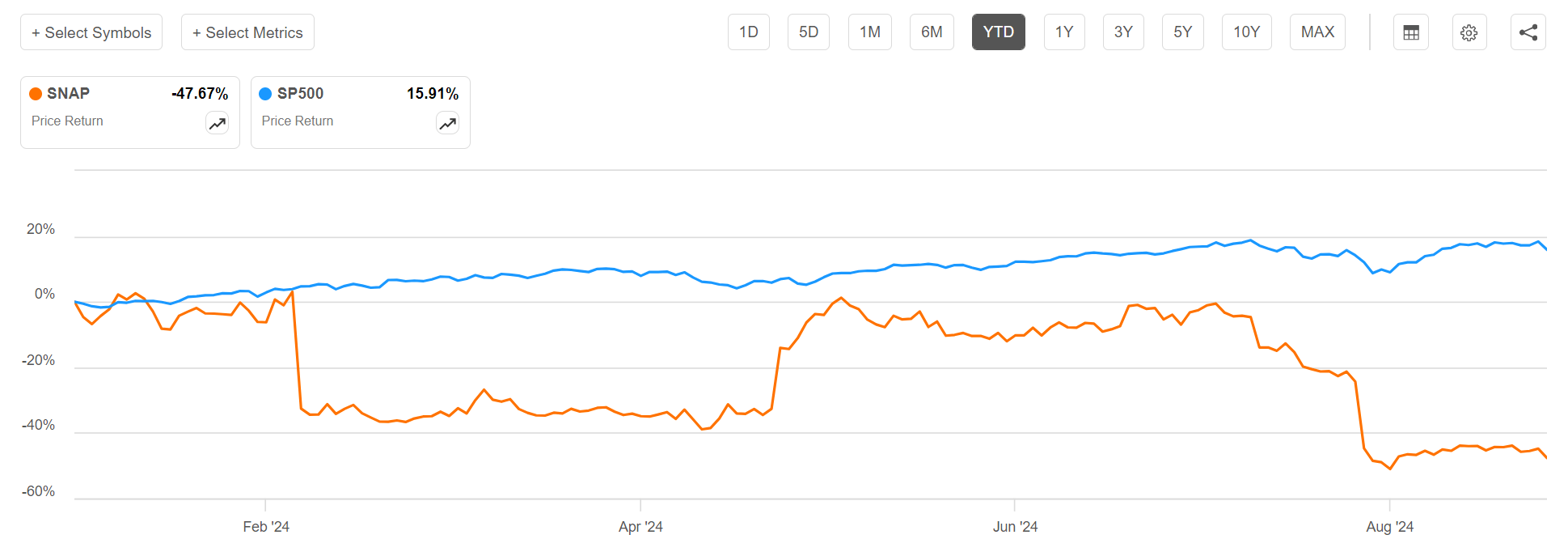The width and height of the screenshot is (1568, 556).
Task: Select the 5D time range
Action: [x=808, y=32]
